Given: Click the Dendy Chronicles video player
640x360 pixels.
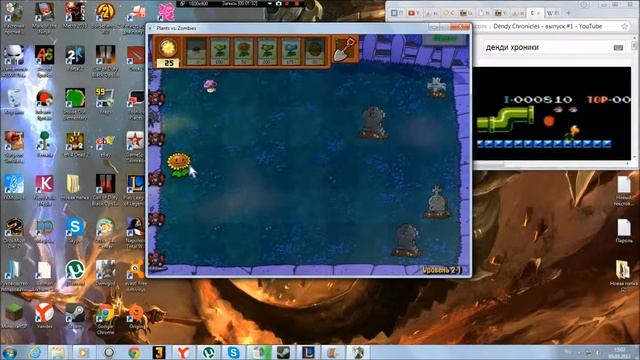Looking at the screenshot, I should coord(552,113).
